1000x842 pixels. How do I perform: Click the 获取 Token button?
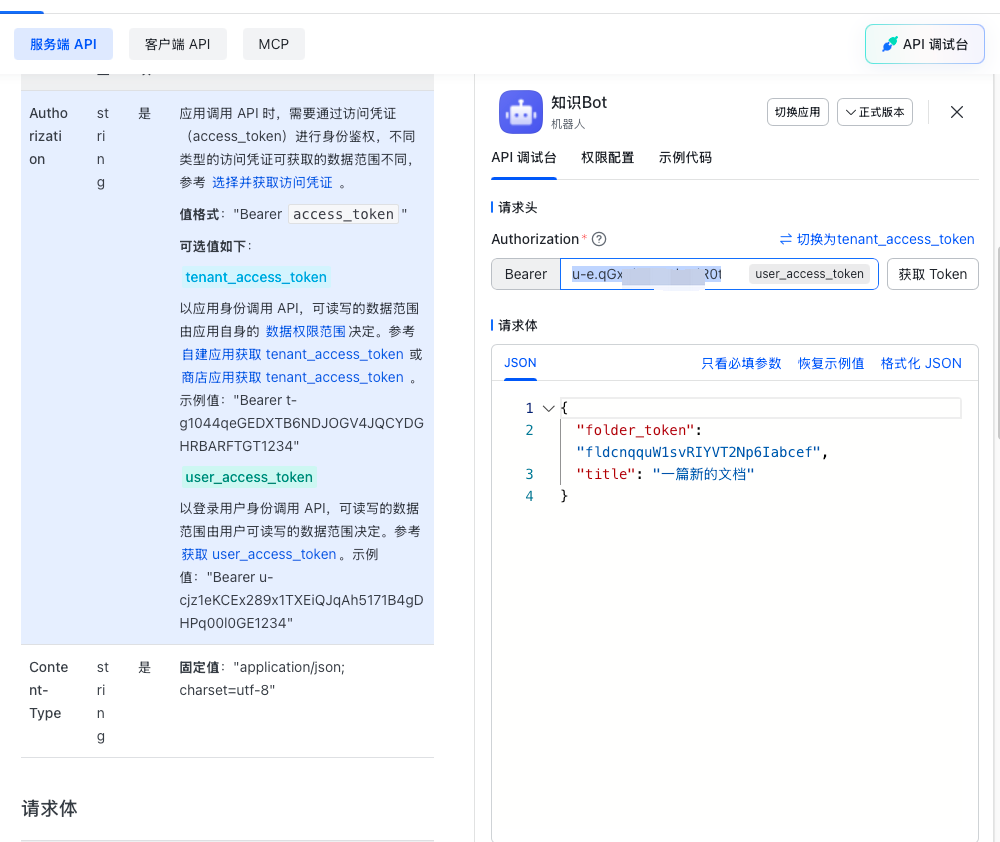(x=932, y=273)
